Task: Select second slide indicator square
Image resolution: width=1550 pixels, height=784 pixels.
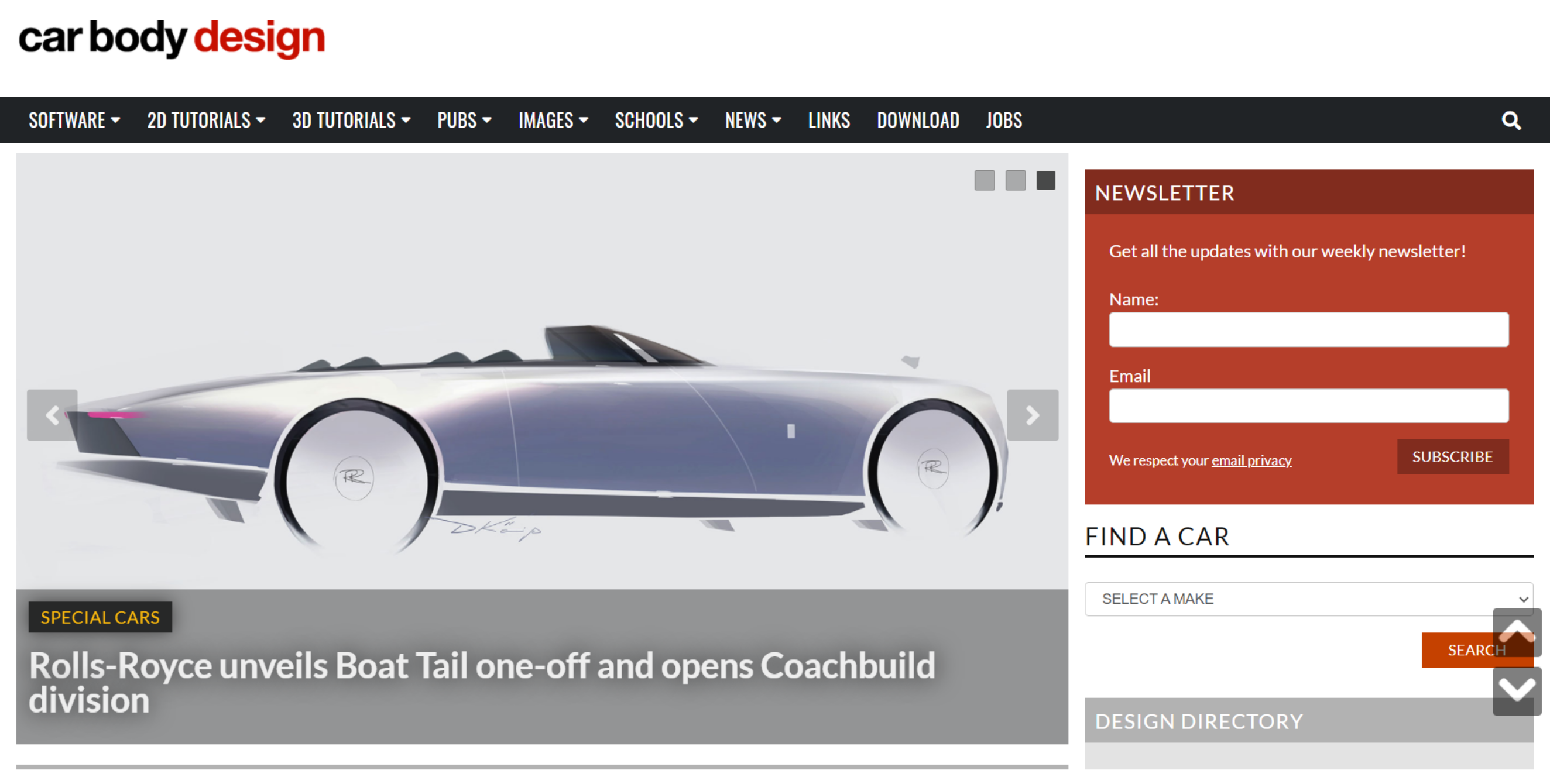Action: pos(1016,180)
